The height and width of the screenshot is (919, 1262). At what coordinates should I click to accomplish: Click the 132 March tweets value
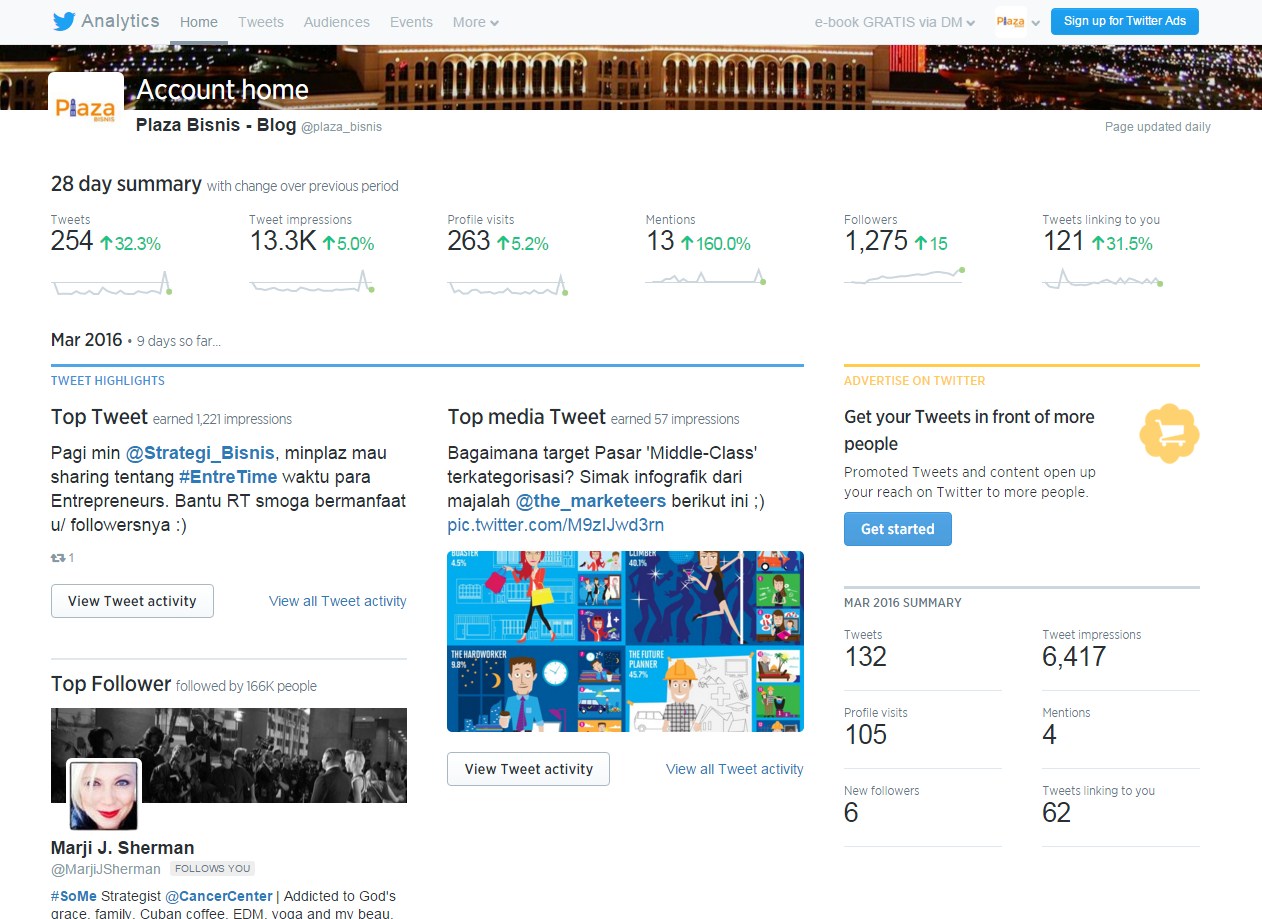point(865,657)
